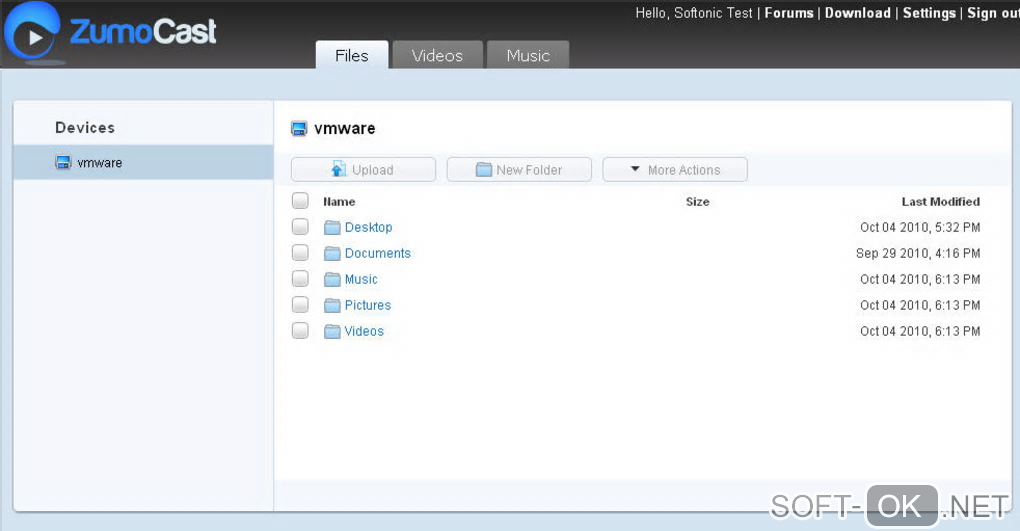This screenshot has width=1020, height=531.
Task: Check the Pictures folder checkbox
Action: (300, 305)
